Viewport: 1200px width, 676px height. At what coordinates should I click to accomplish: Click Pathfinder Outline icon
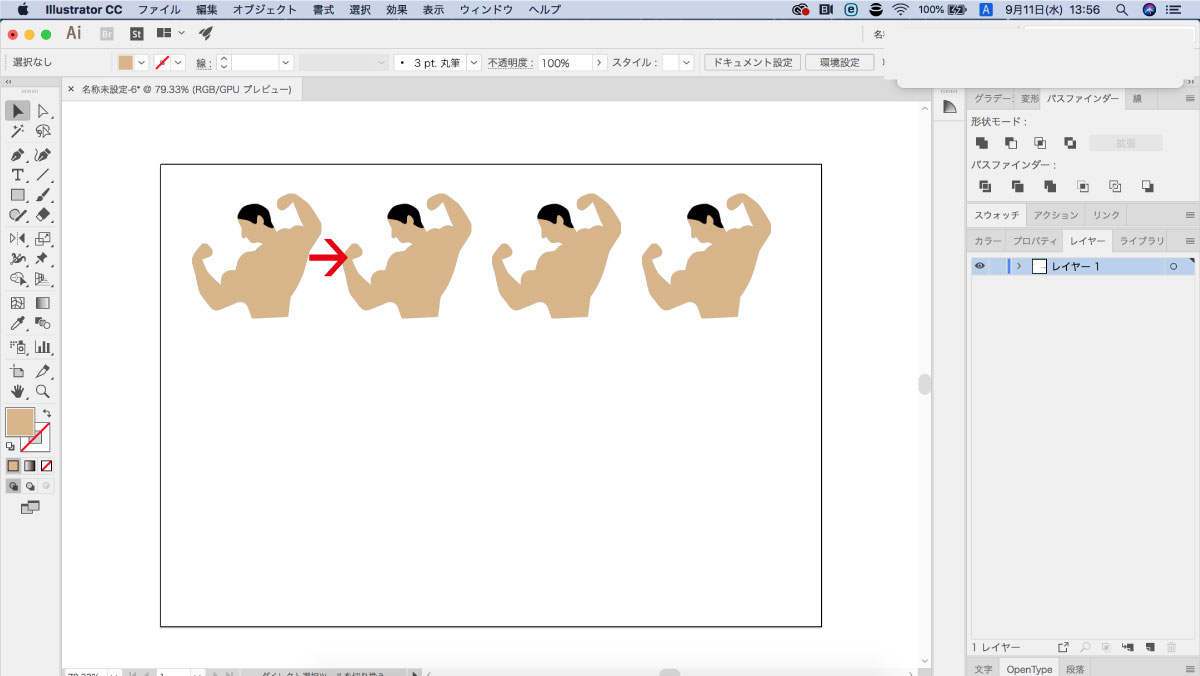click(x=1116, y=186)
